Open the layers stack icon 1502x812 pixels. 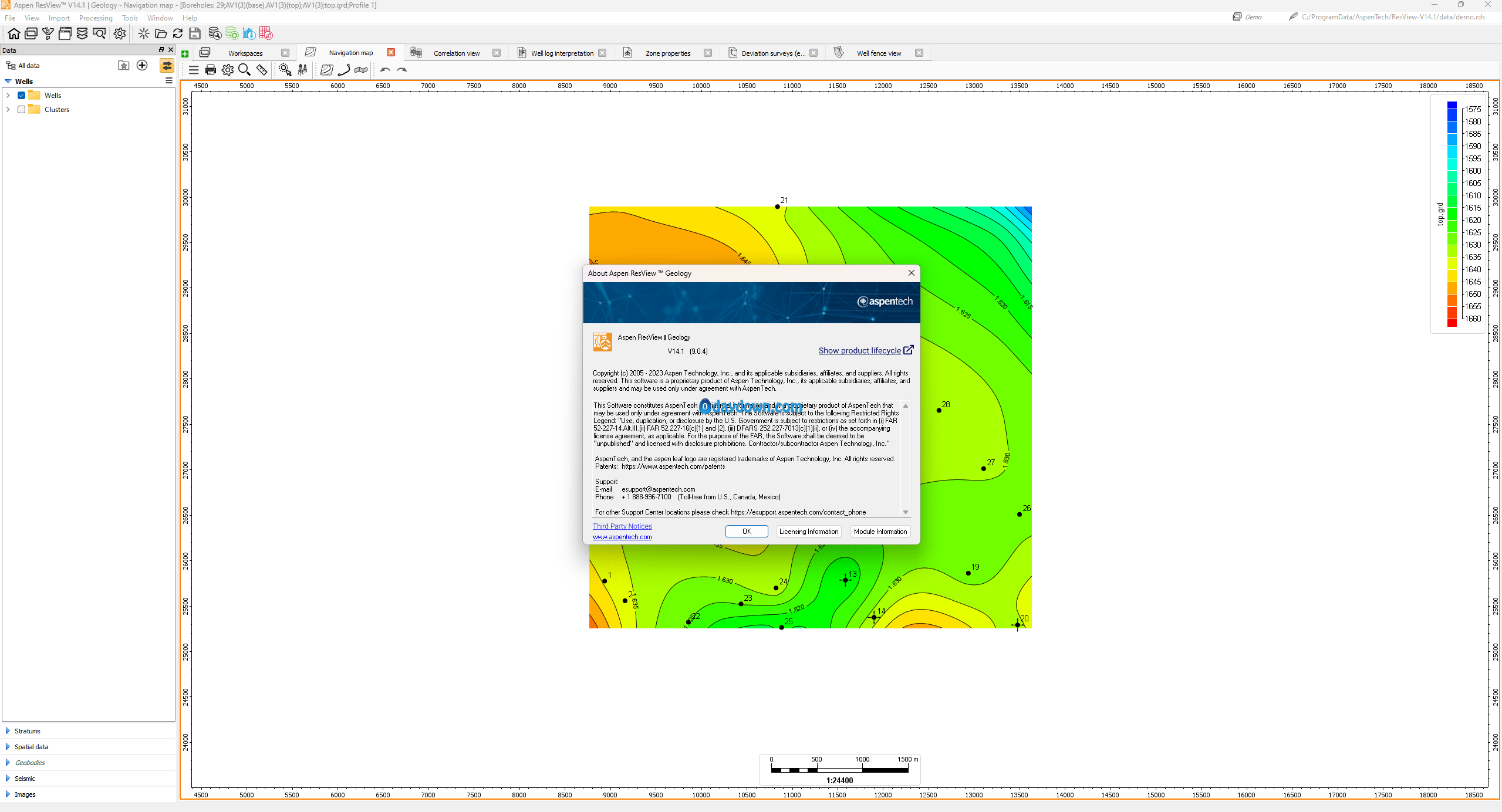[x=82, y=33]
